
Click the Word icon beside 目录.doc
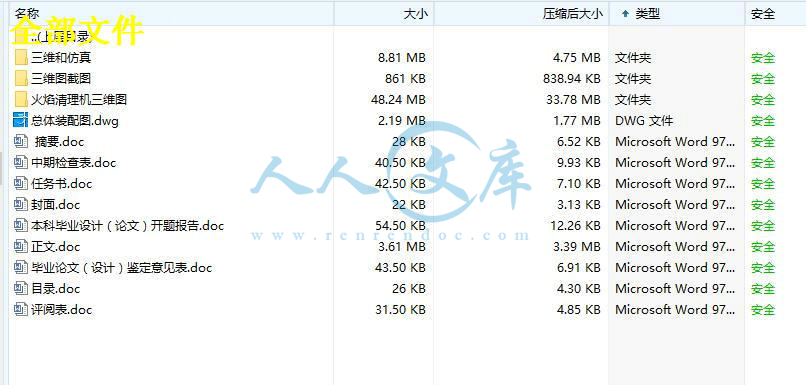click(21, 289)
